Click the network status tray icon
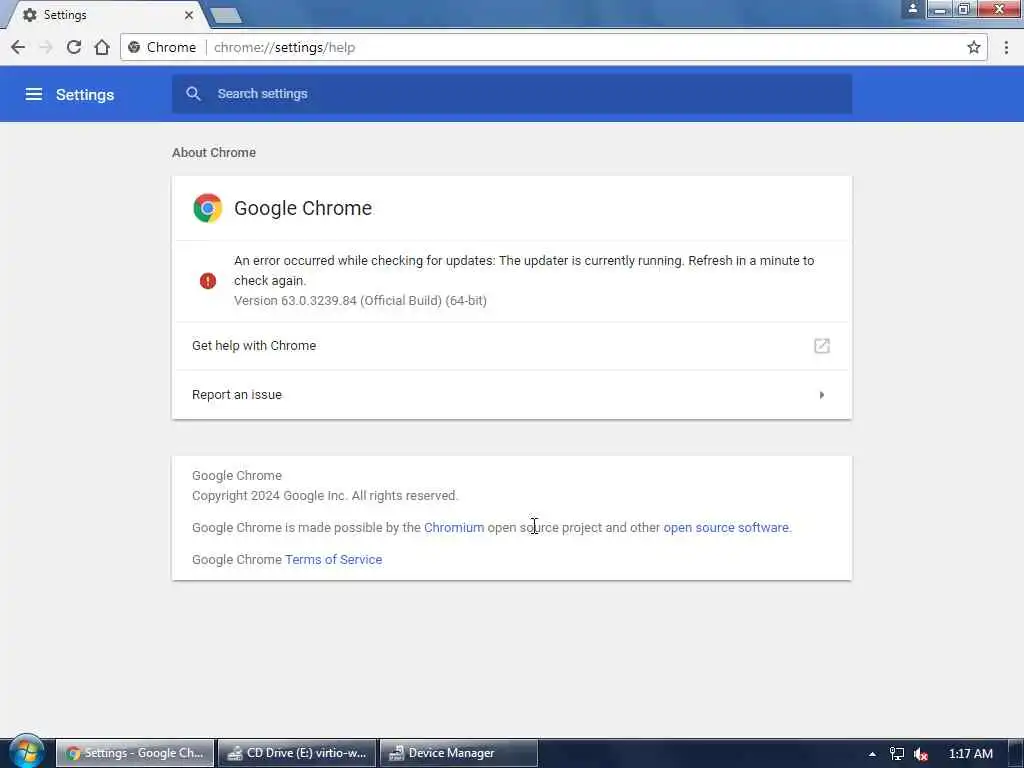 897,754
